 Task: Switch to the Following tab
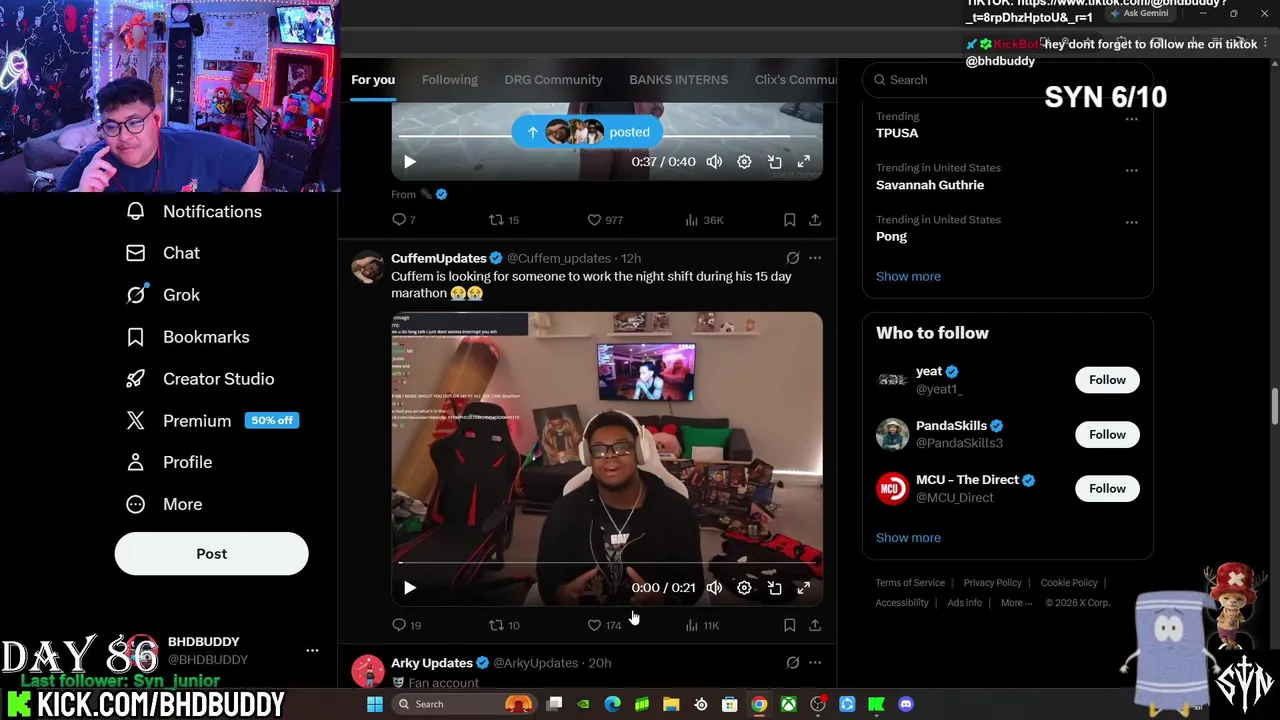(449, 80)
